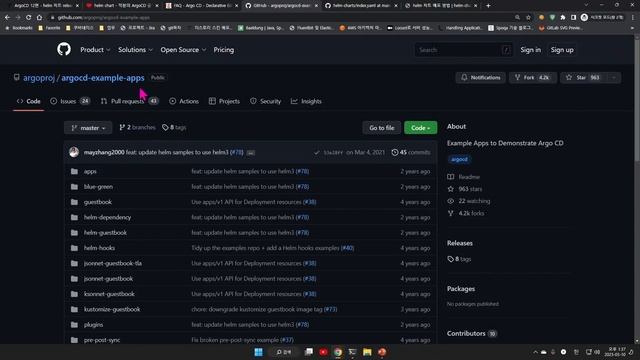This screenshot has height=360, width=640.
Task: Click Sign in
Action: (530, 50)
